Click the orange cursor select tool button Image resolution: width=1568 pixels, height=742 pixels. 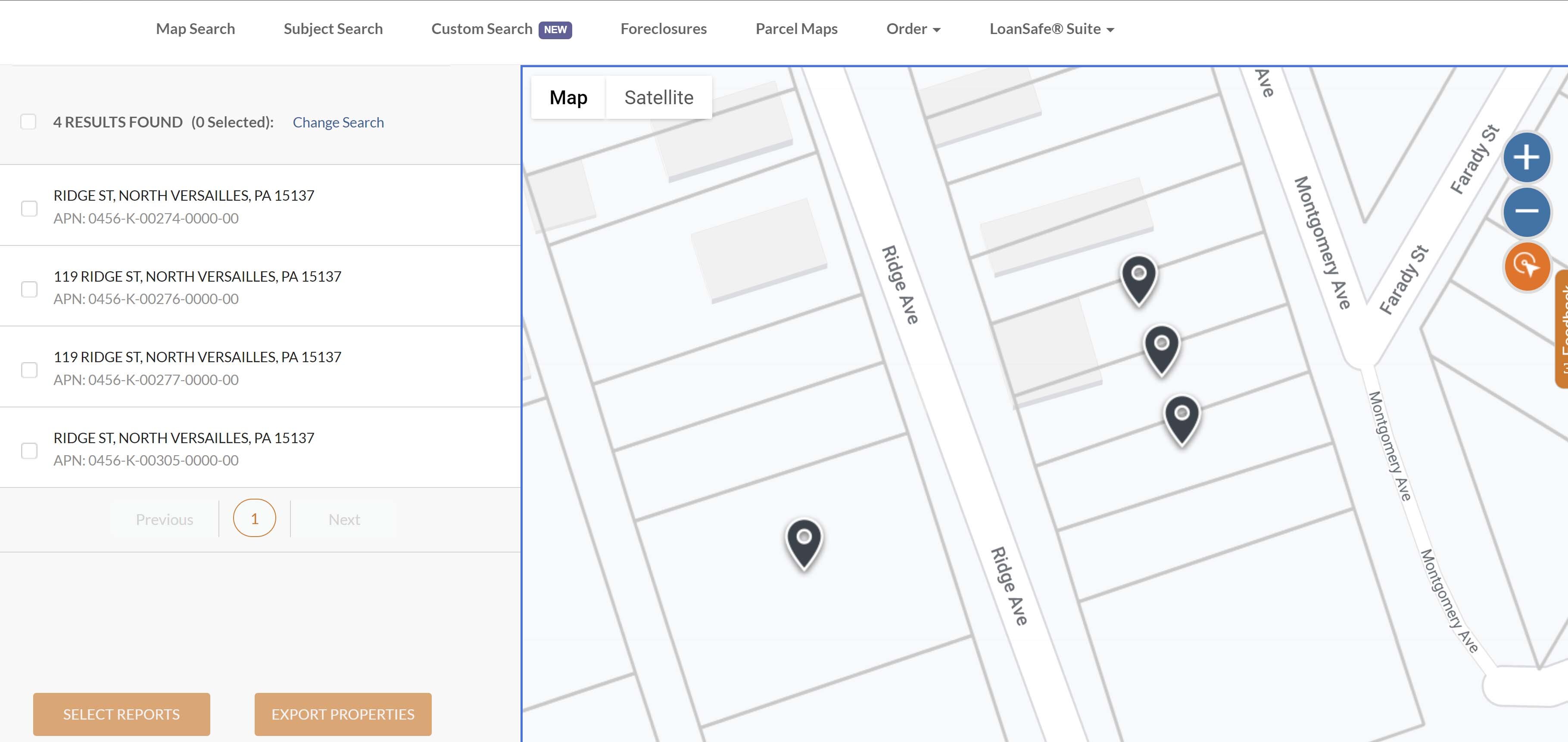[x=1526, y=267]
